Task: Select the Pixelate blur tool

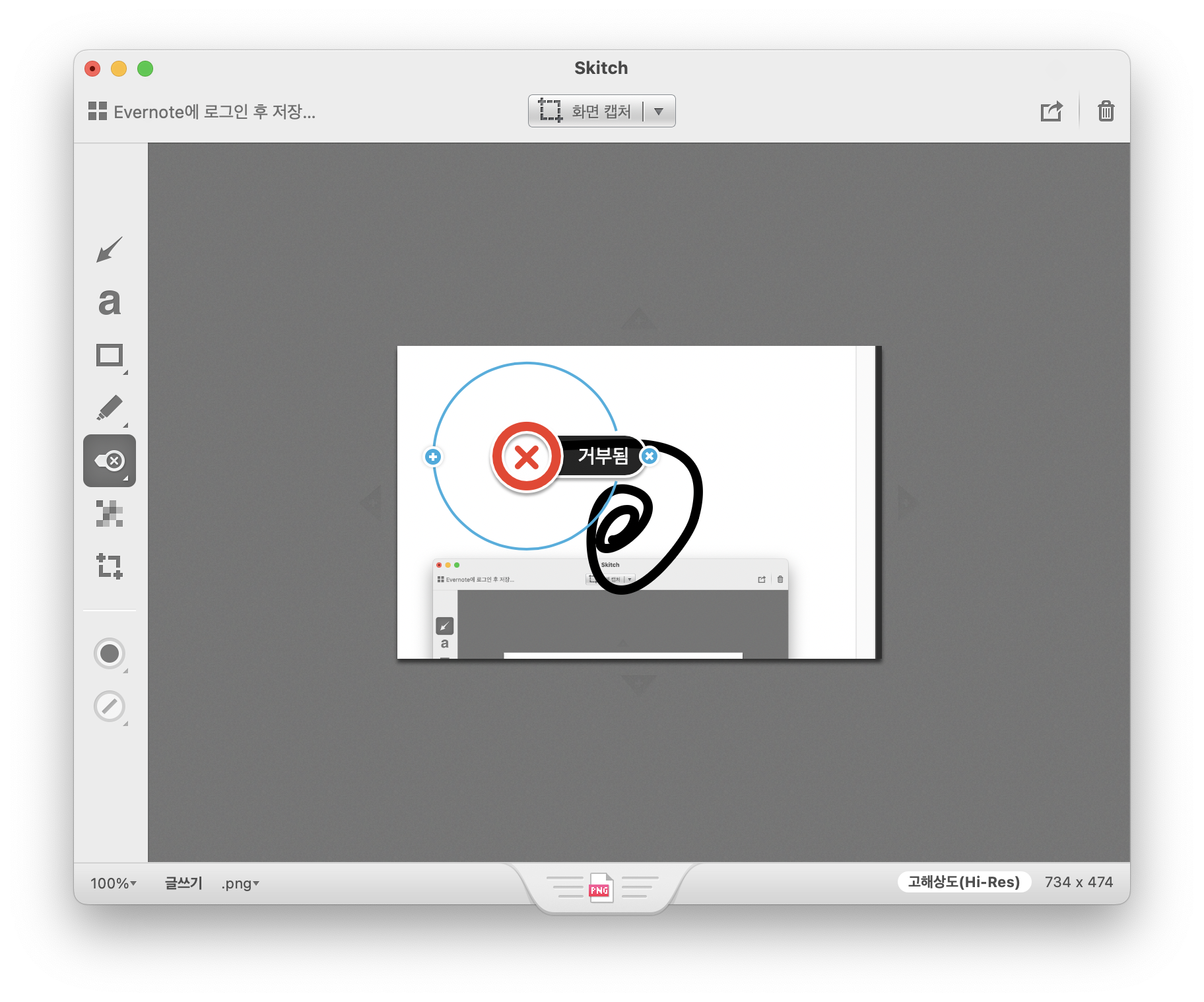Action: click(x=110, y=514)
